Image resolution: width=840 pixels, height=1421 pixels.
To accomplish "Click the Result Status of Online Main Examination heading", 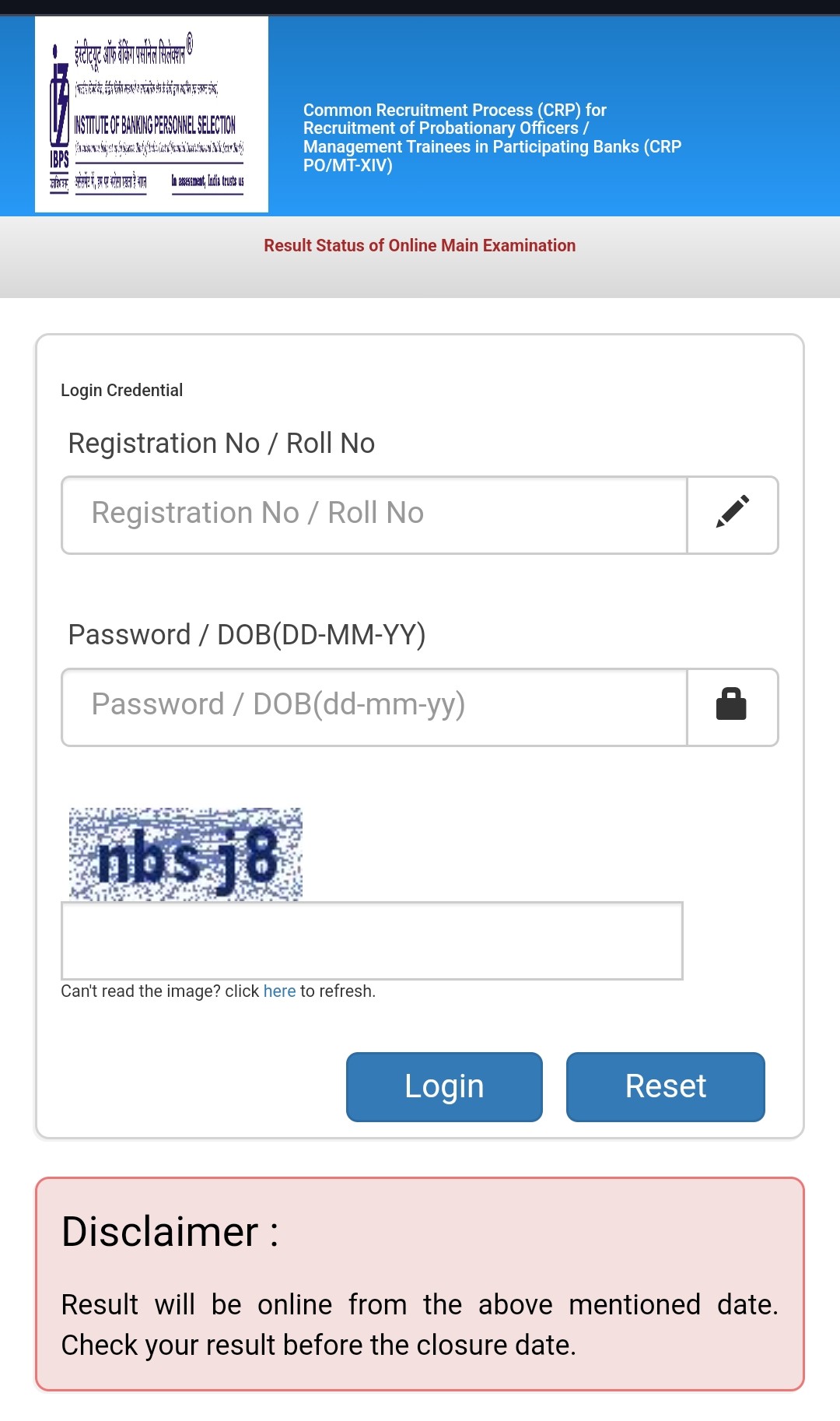I will pyautogui.click(x=420, y=246).
